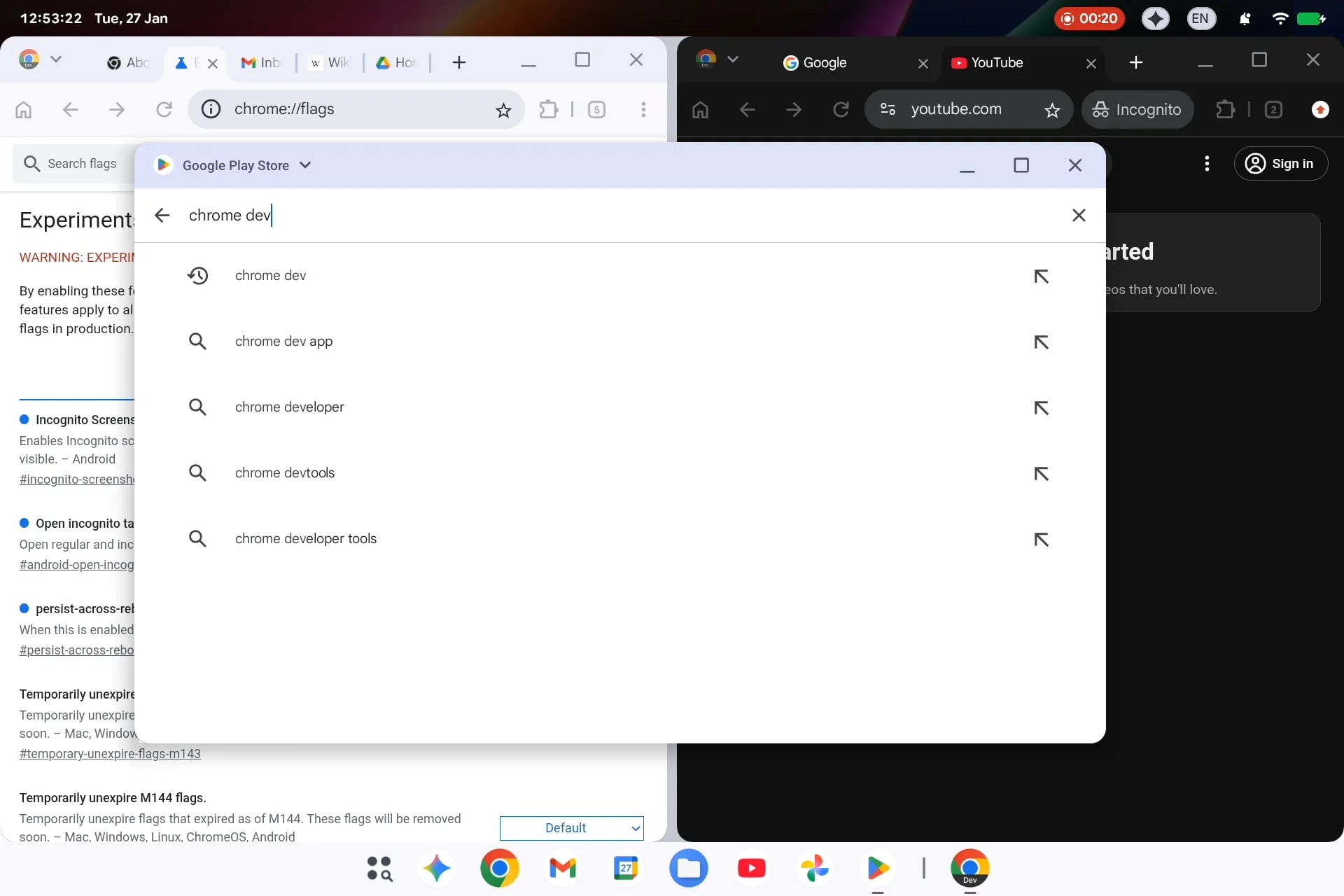The height and width of the screenshot is (896, 1344).
Task: Reload the chrome://flags page
Action: 164,109
